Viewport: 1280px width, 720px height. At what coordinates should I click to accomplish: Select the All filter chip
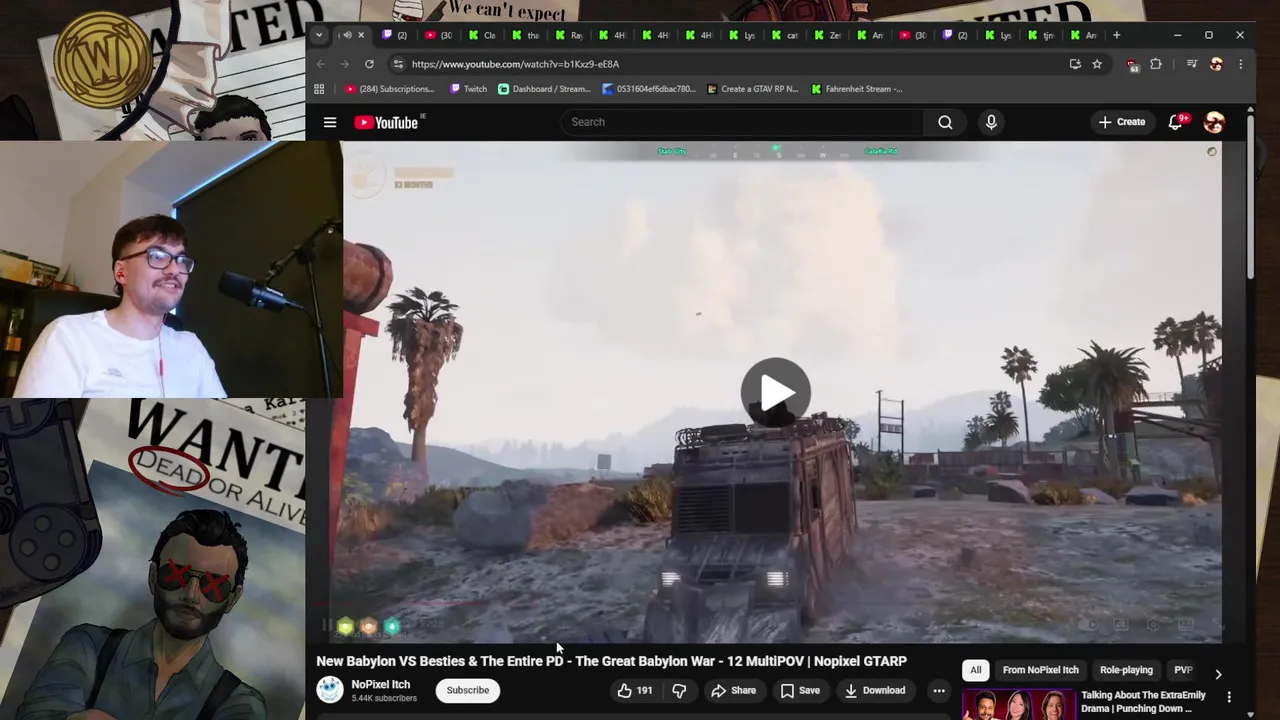[976, 670]
